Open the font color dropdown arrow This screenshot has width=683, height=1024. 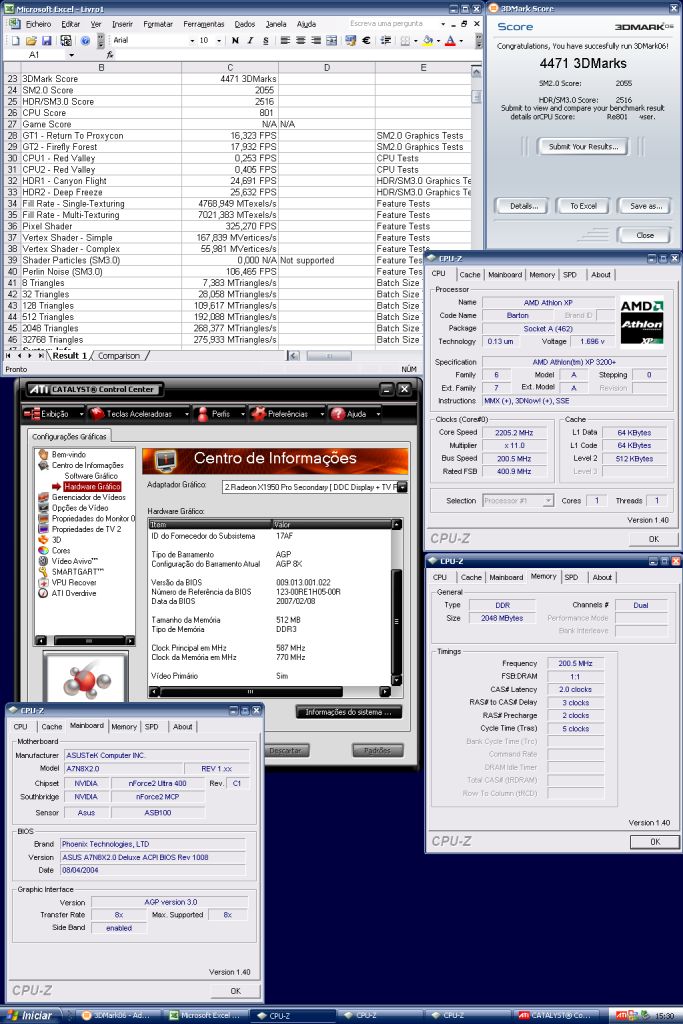point(461,40)
